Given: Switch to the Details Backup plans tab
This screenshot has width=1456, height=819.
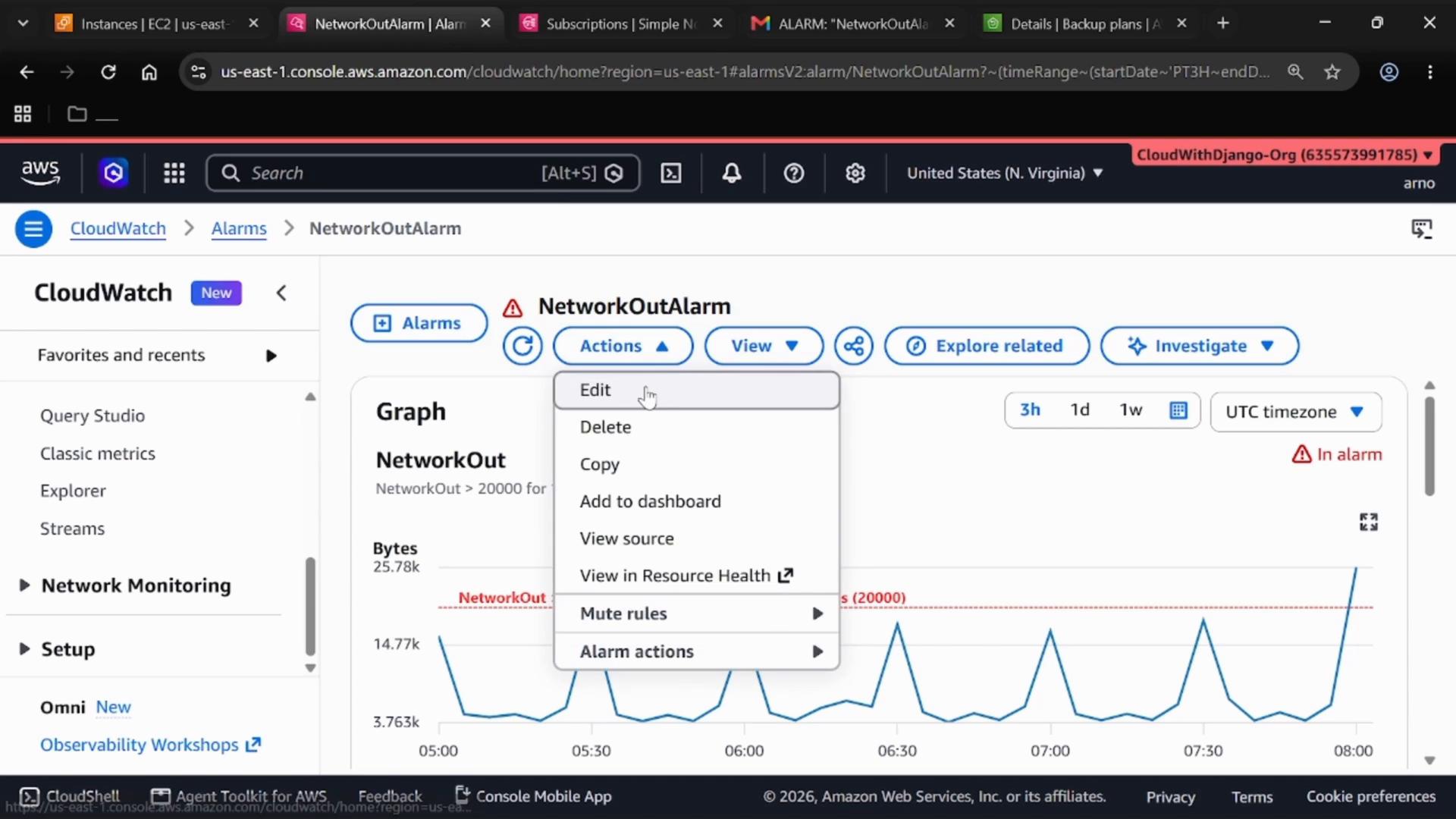Looking at the screenshot, I should click(1084, 24).
